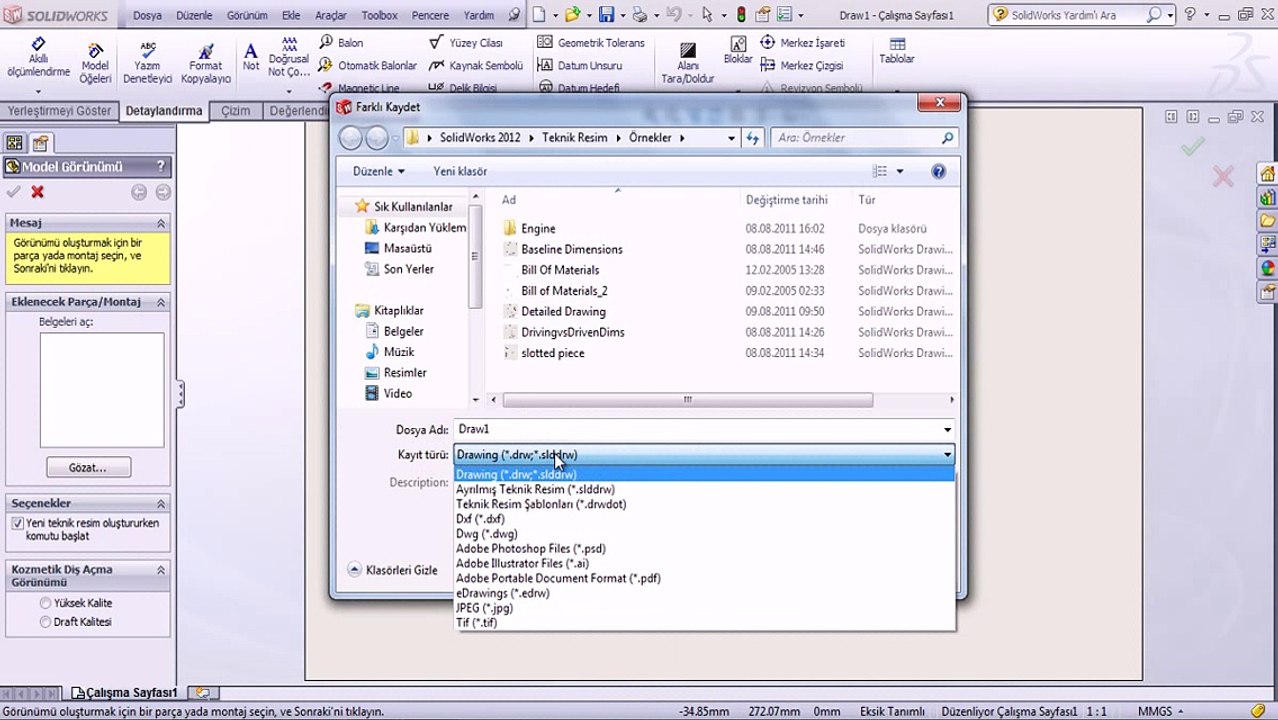The width and height of the screenshot is (1278, 720).
Task: Select the Merkez Çizgisi tool
Action: point(802,65)
